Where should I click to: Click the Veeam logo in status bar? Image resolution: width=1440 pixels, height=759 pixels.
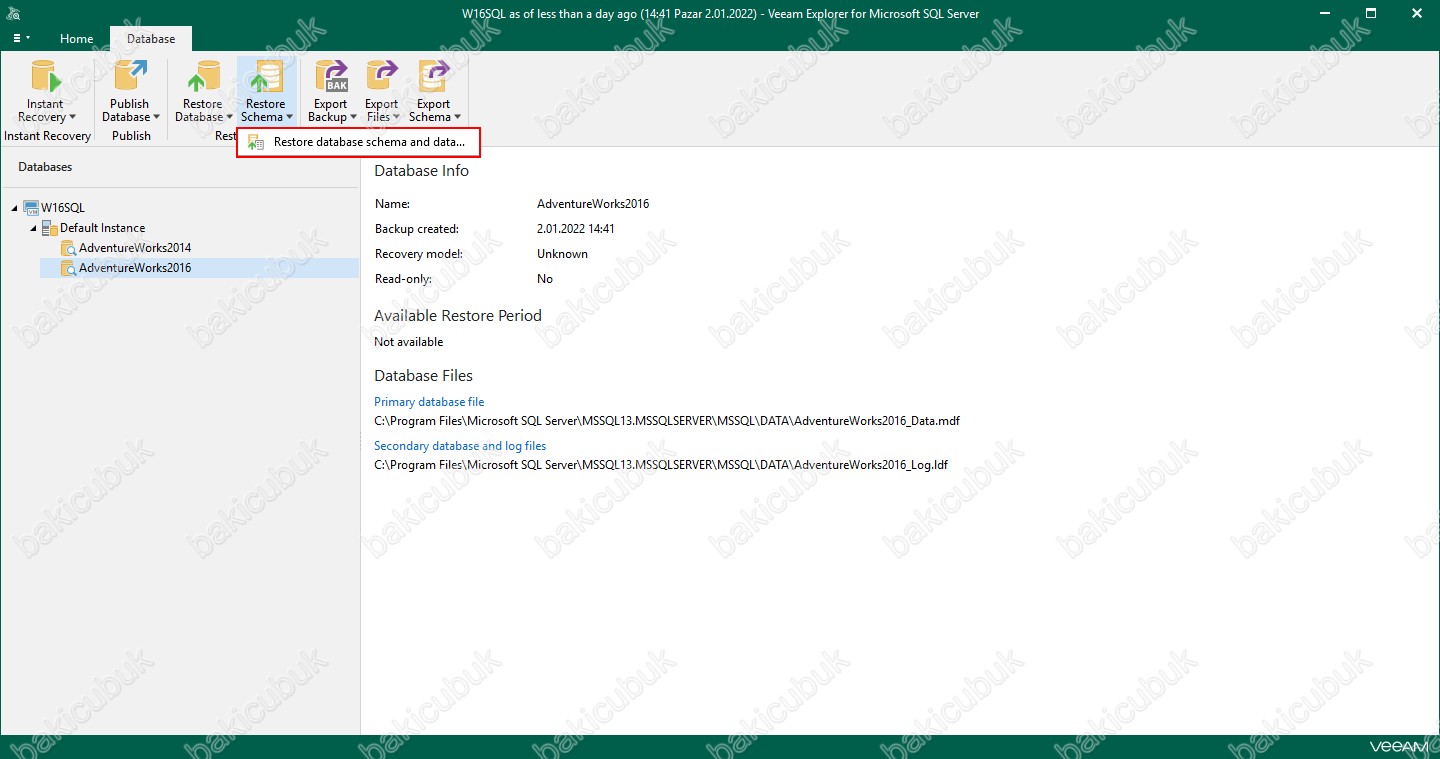[1396, 746]
